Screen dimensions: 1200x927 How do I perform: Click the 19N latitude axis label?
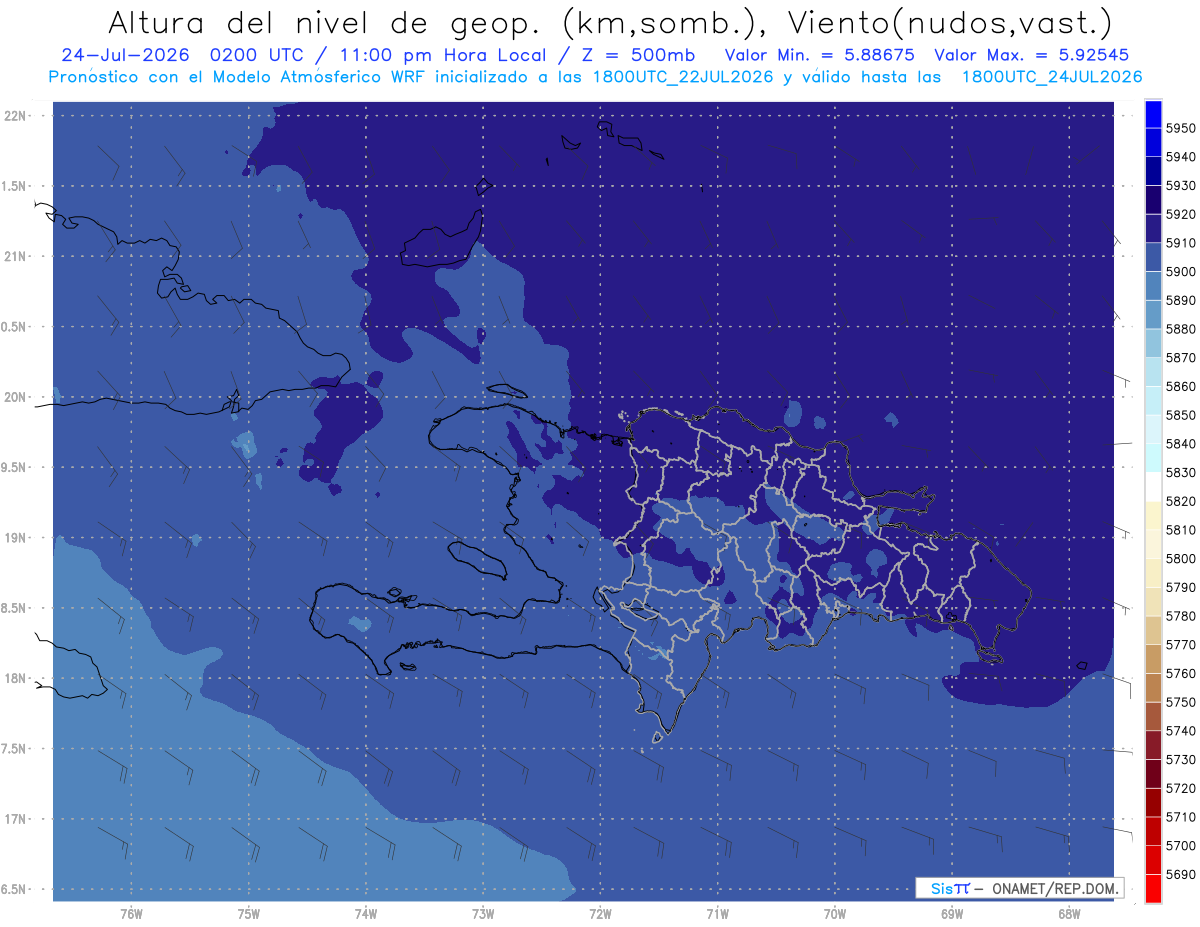(14, 538)
